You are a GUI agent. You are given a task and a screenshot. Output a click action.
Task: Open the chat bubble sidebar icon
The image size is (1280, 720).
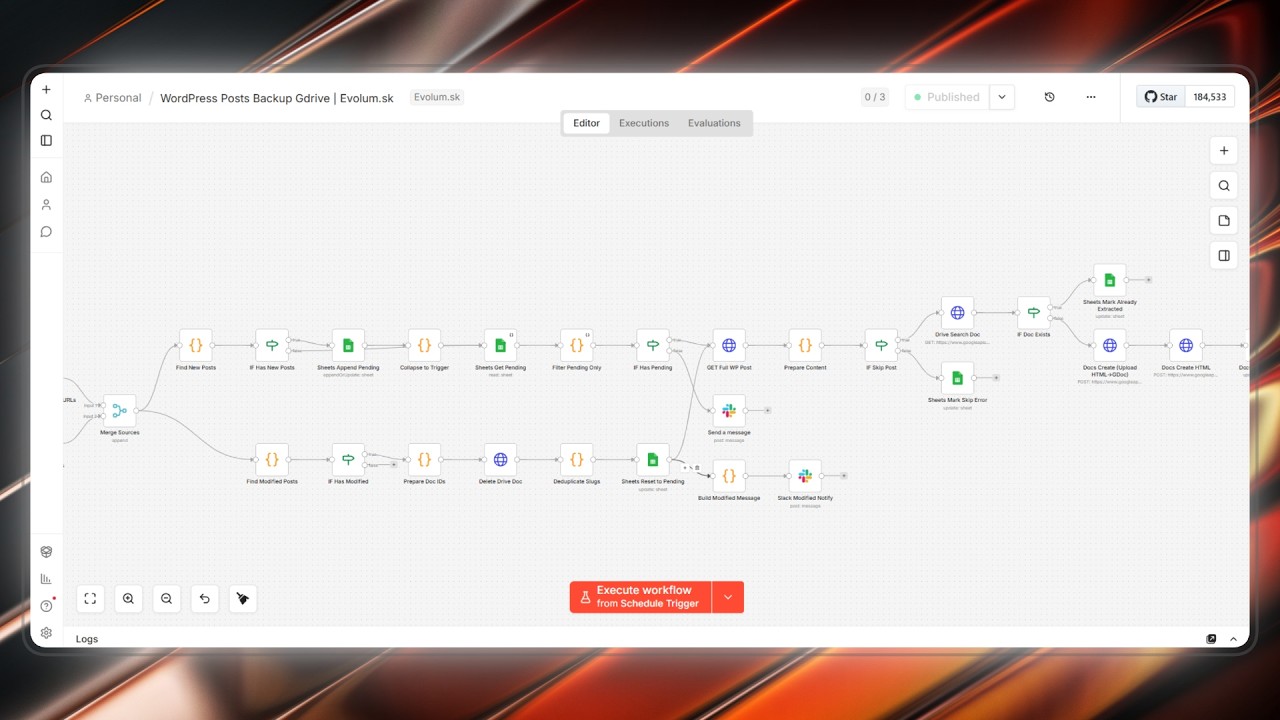(46, 231)
